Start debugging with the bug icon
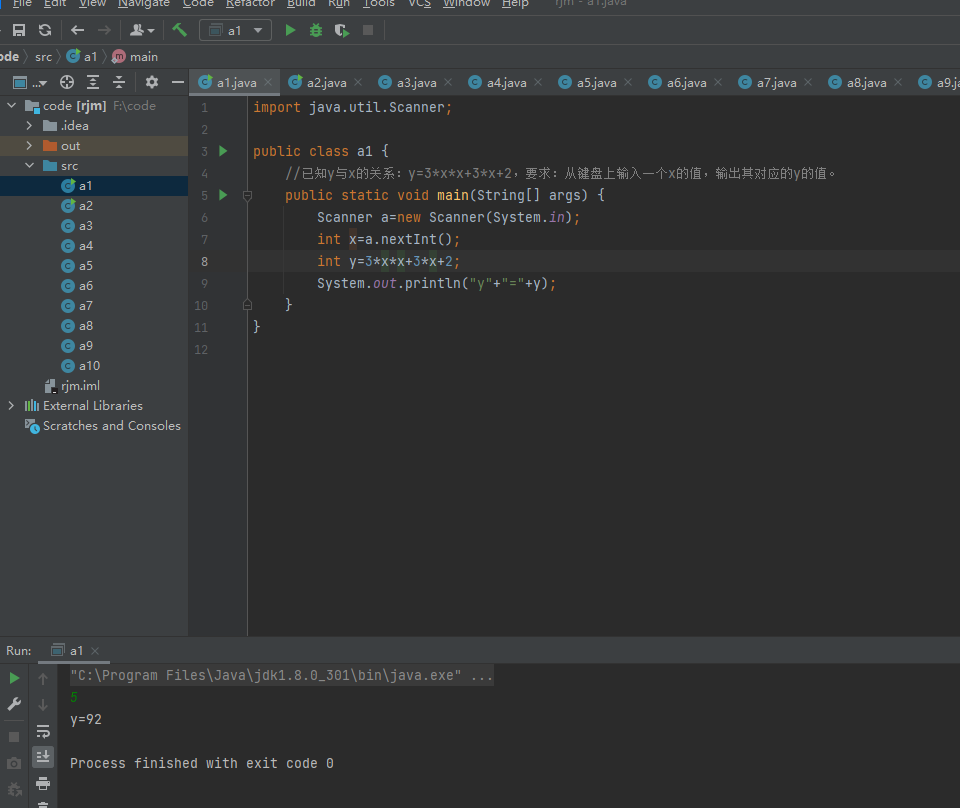This screenshot has width=960, height=808. pos(316,30)
